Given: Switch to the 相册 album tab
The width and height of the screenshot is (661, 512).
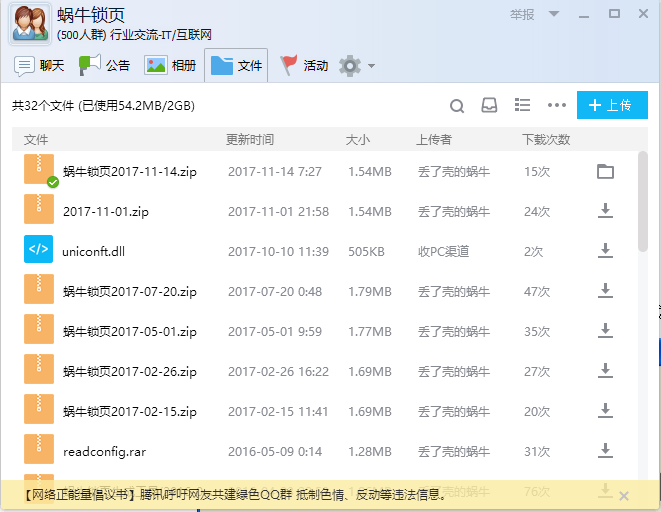Looking at the screenshot, I should coord(170,66).
